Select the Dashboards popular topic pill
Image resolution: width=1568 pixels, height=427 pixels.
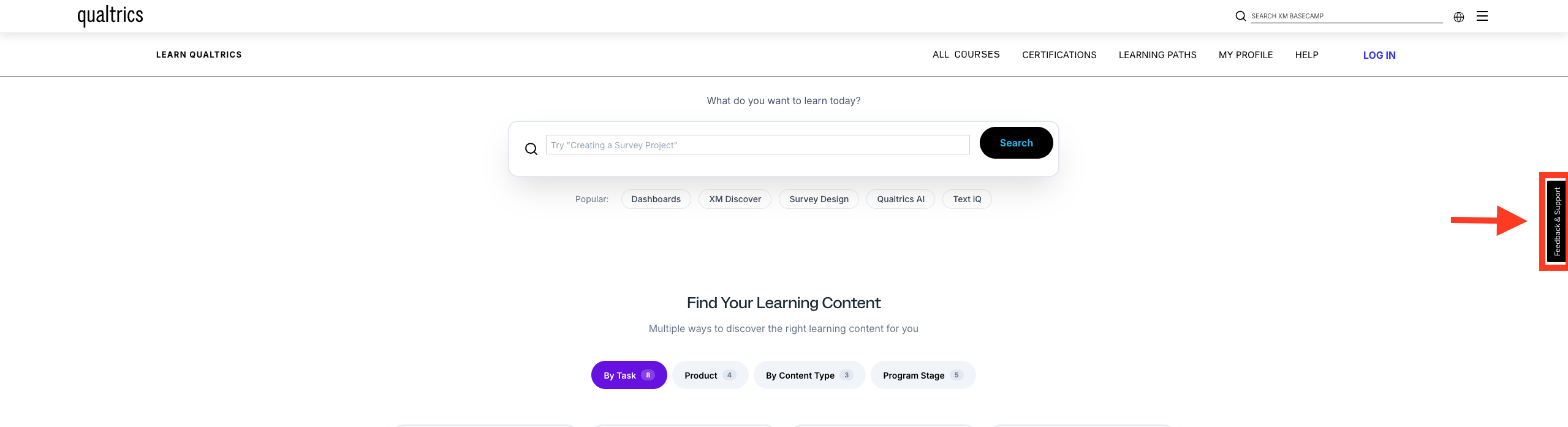tap(656, 198)
